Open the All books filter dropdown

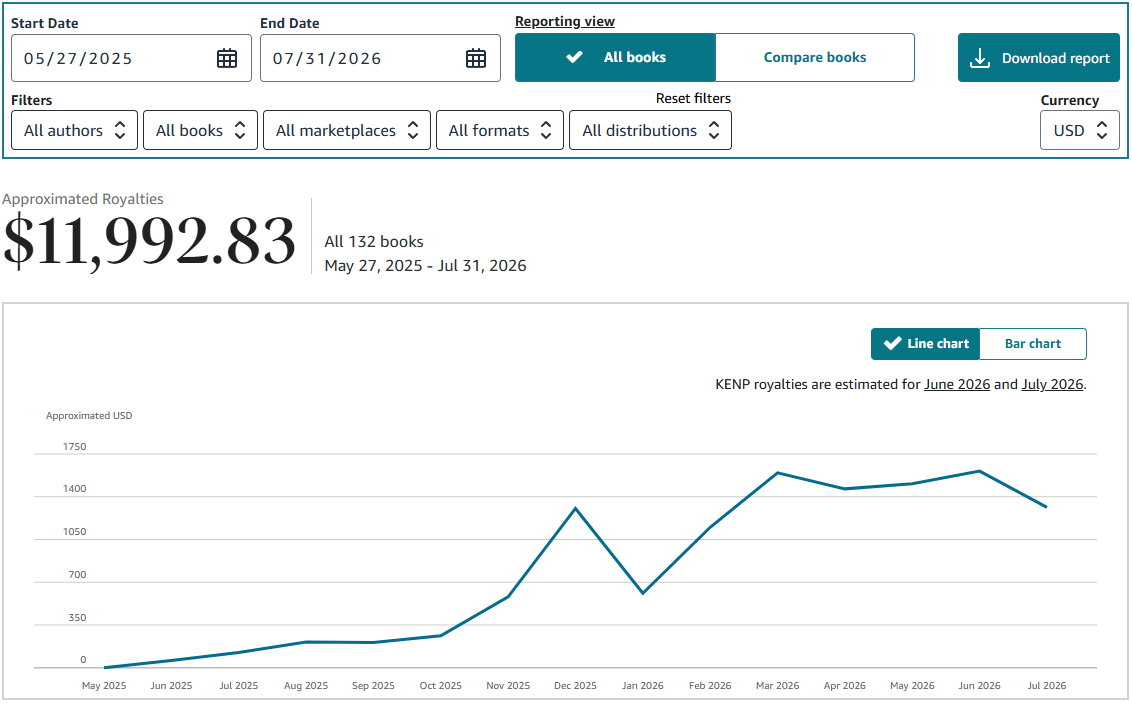(x=200, y=131)
